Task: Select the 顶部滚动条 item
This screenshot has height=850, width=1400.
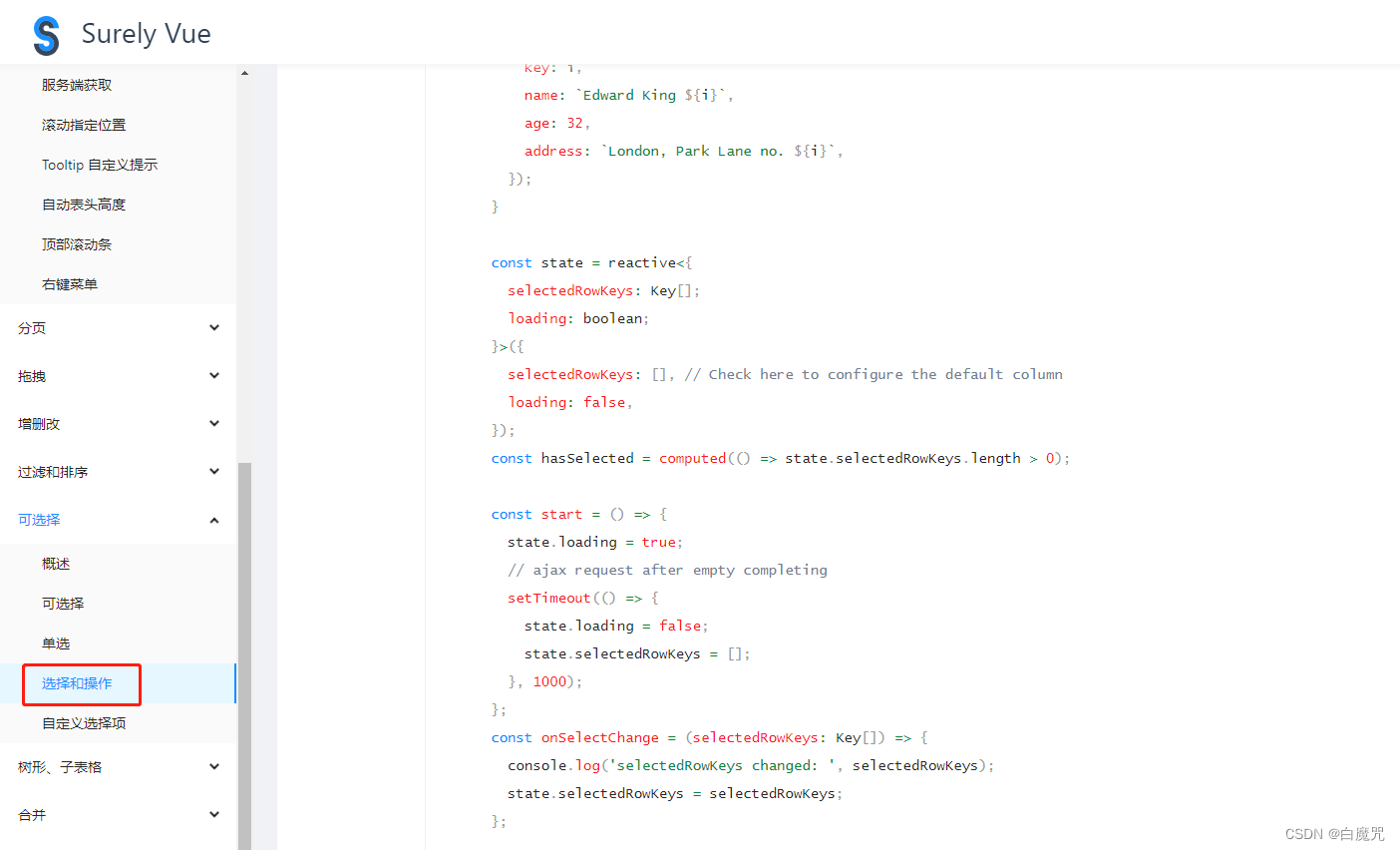Action: [77, 244]
